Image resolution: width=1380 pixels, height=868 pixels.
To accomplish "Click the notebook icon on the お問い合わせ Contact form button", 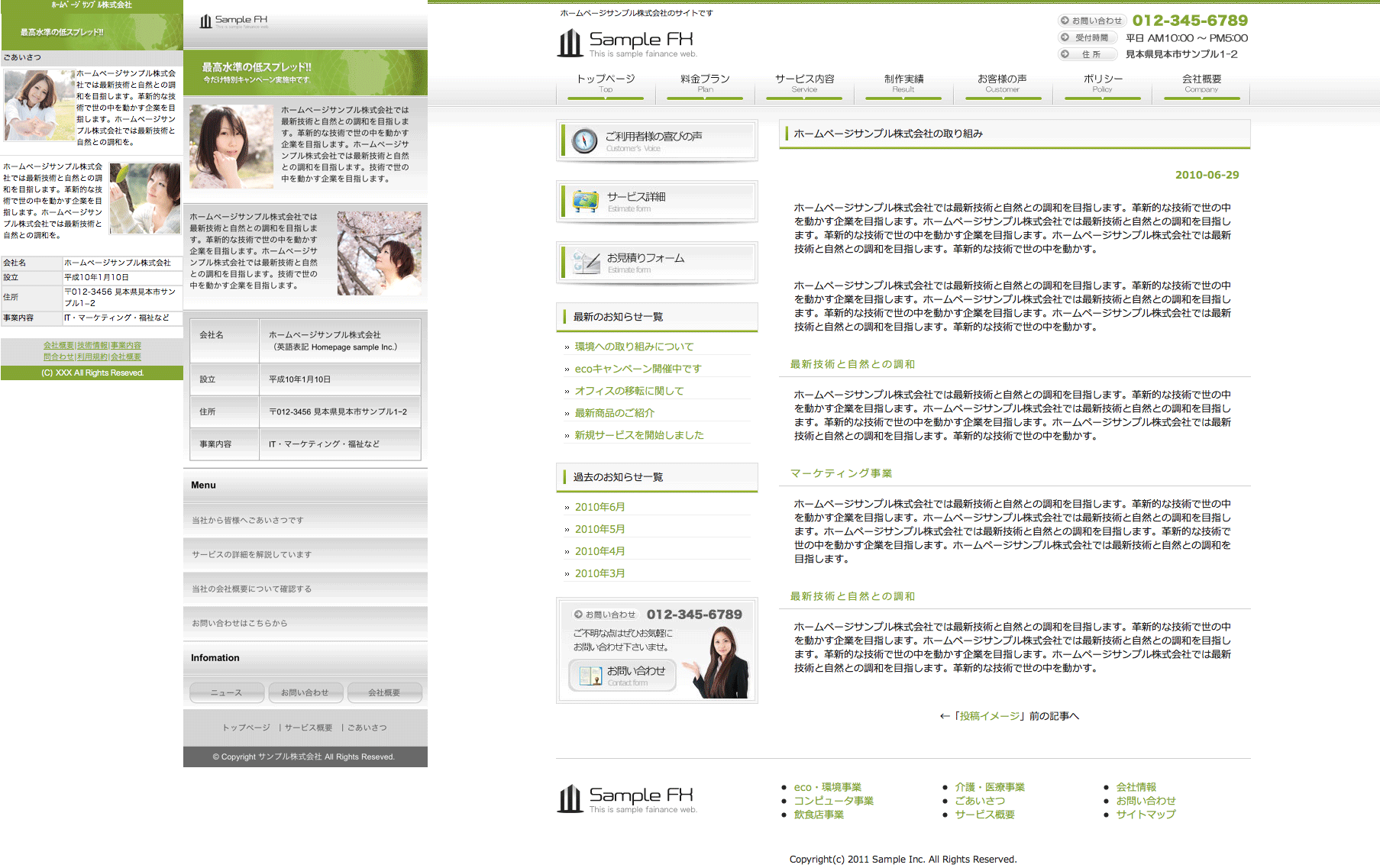I will tap(590, 676).
